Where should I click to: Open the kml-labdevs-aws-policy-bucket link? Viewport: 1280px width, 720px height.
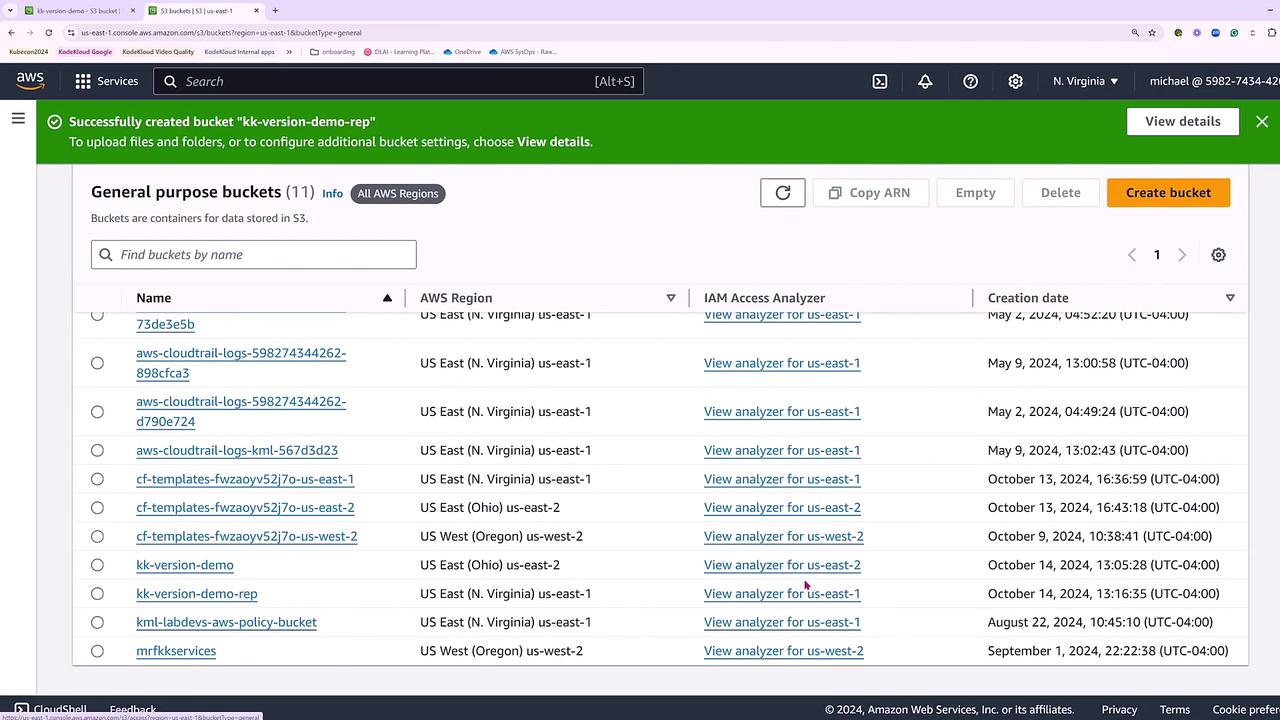226,622
